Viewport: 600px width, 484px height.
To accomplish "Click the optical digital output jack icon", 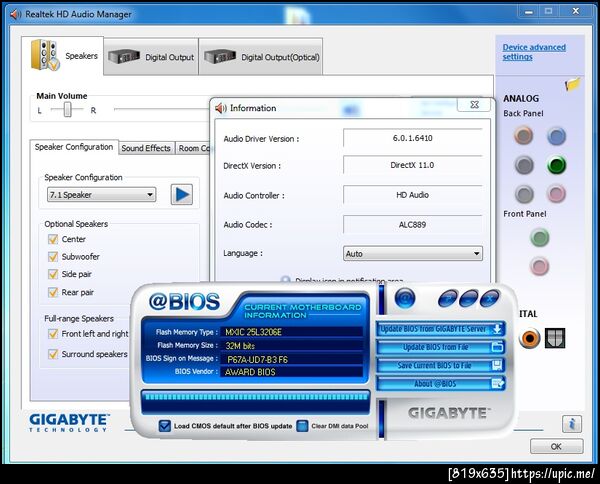I will (x=555, y=338).
